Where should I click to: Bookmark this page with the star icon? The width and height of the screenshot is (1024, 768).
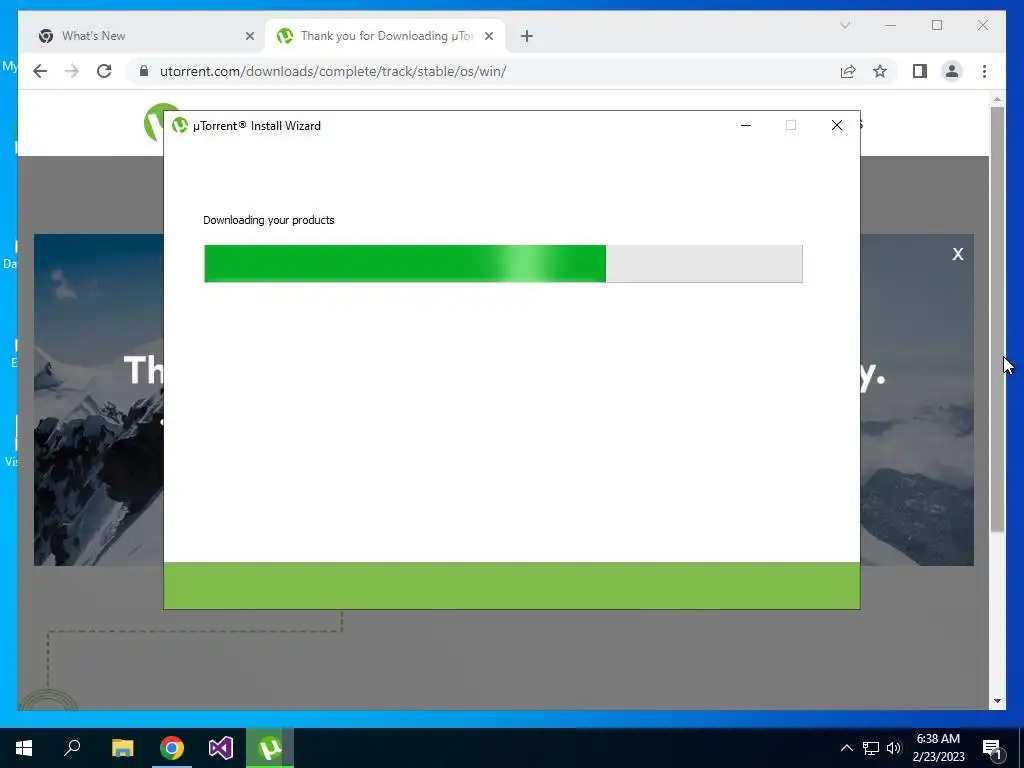tap(880, 71)
